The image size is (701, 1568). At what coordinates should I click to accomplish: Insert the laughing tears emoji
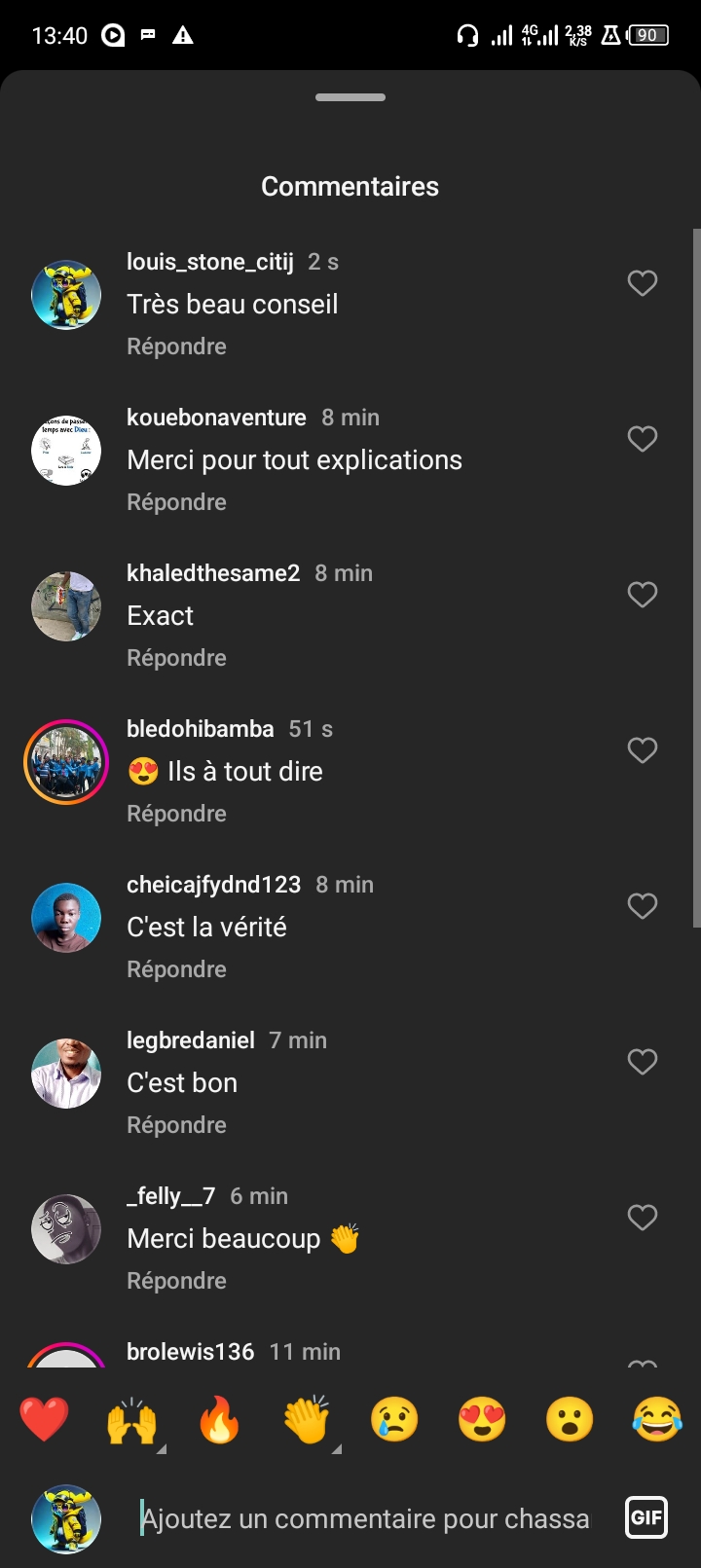click(657, 1421)
